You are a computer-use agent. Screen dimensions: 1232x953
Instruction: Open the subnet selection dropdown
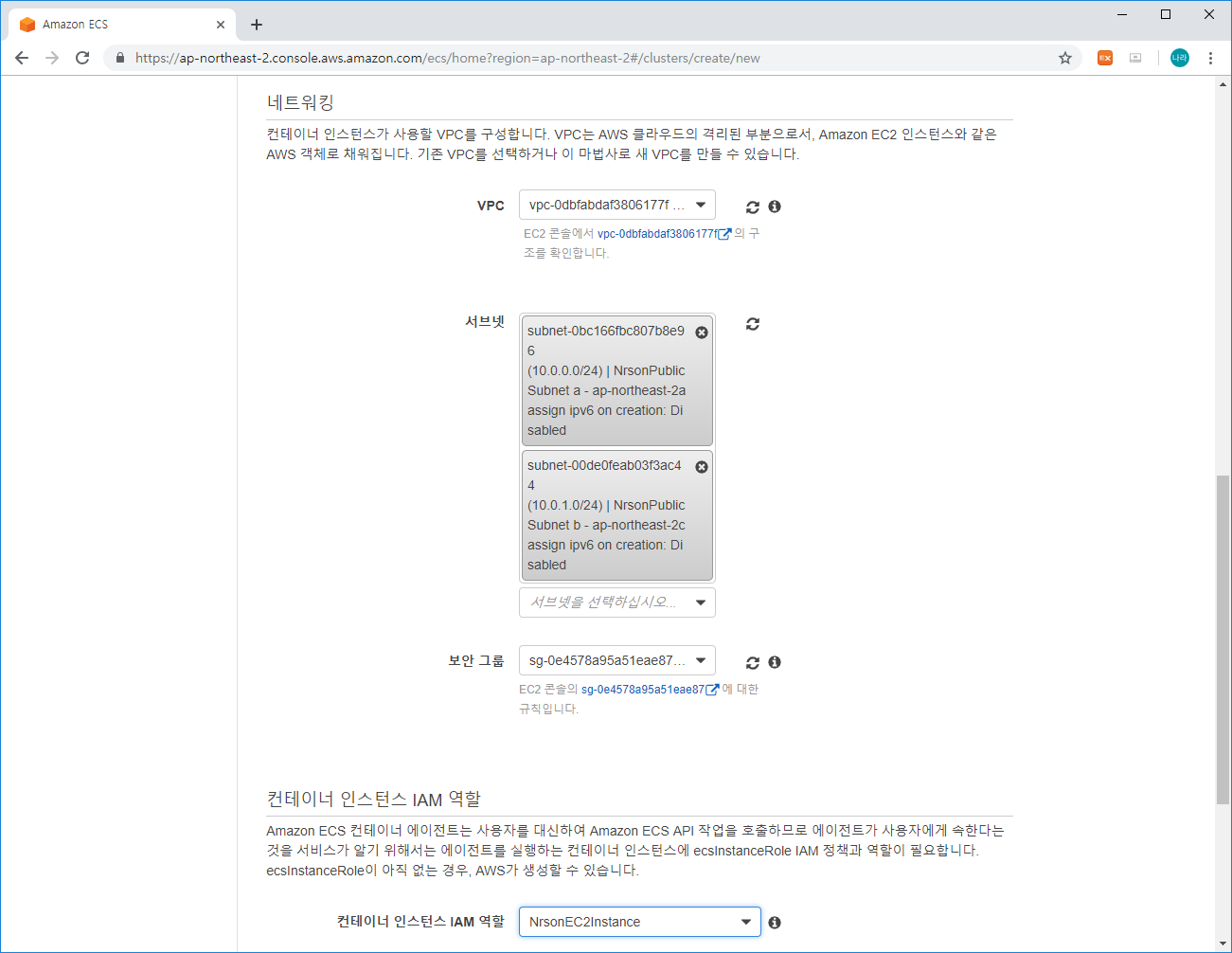click(x=617, y=602)
